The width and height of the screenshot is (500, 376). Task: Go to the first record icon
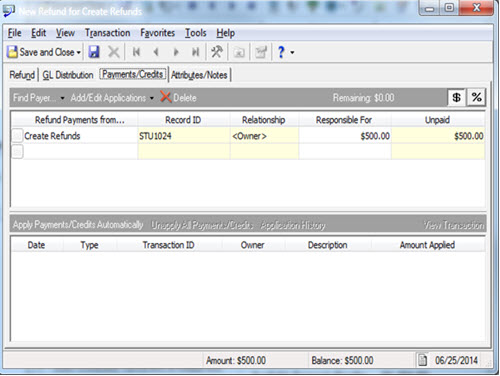(136, 52)
